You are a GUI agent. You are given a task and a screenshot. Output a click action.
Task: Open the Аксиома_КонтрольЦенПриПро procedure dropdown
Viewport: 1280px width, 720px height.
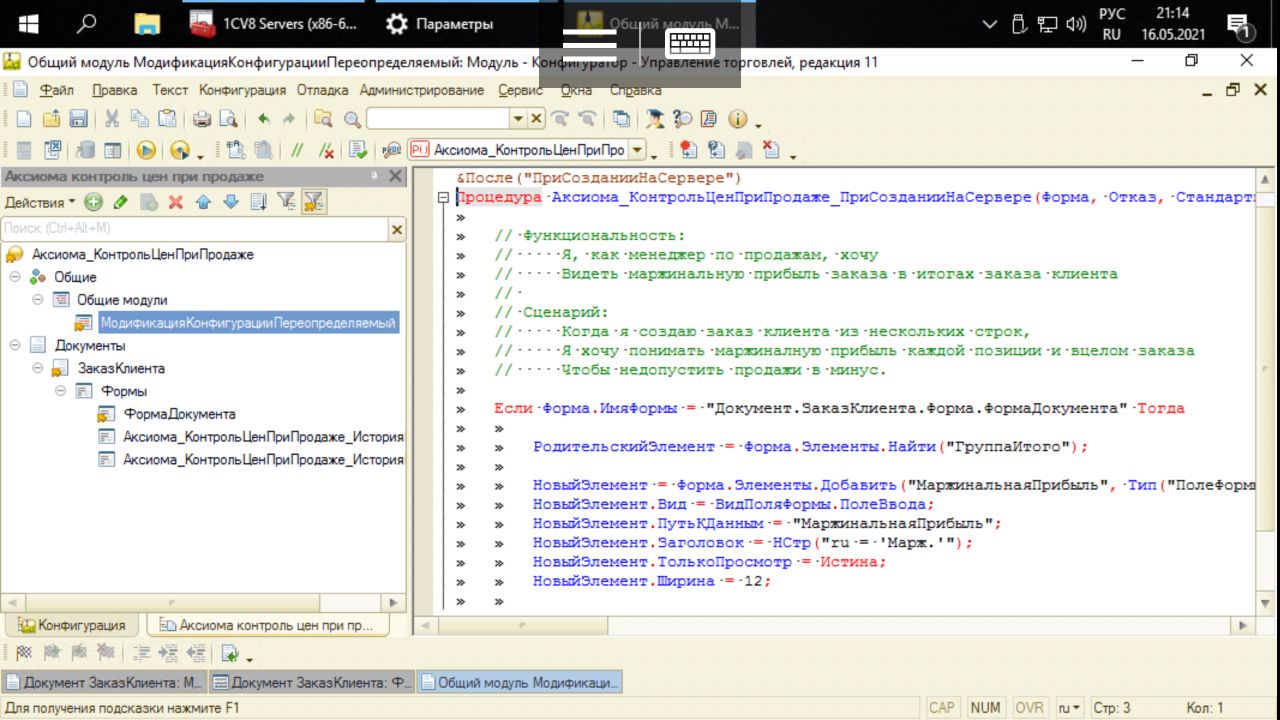click(637, 150)
